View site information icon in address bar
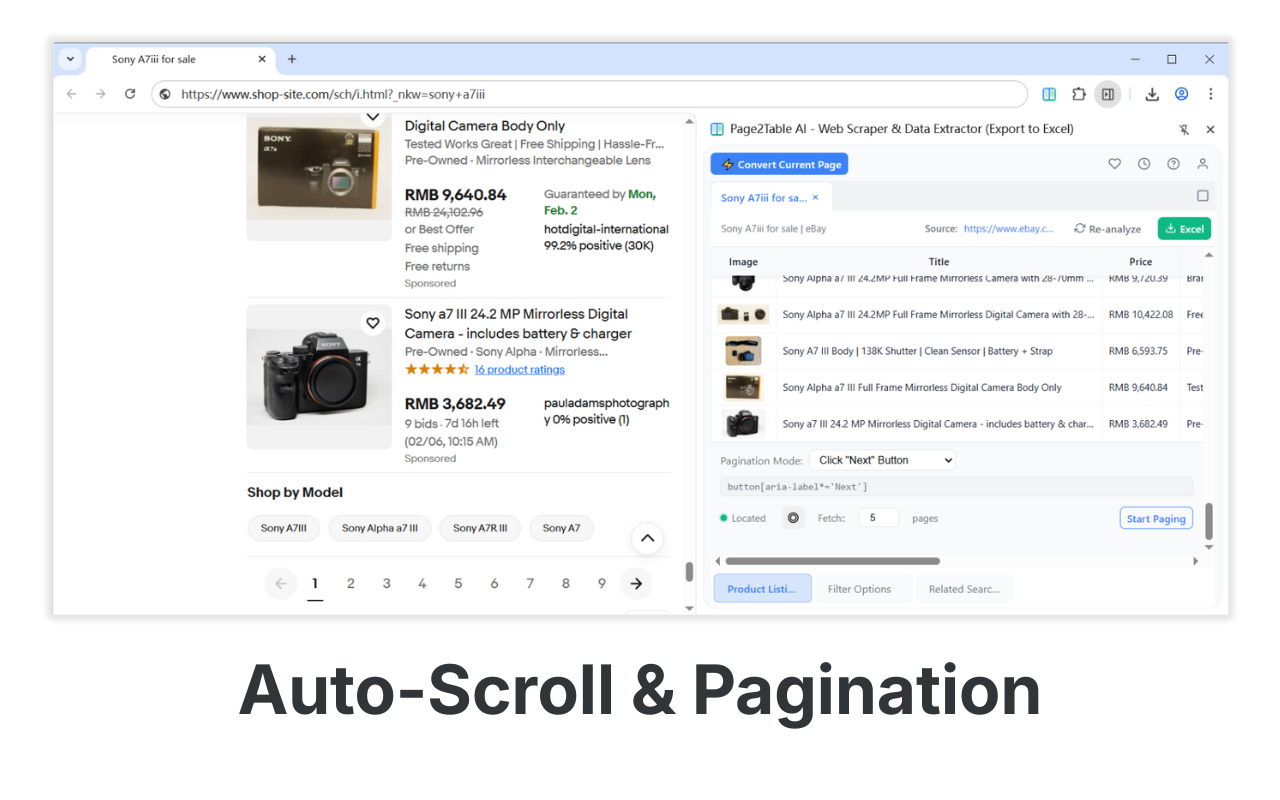 (x=165, y=94)
